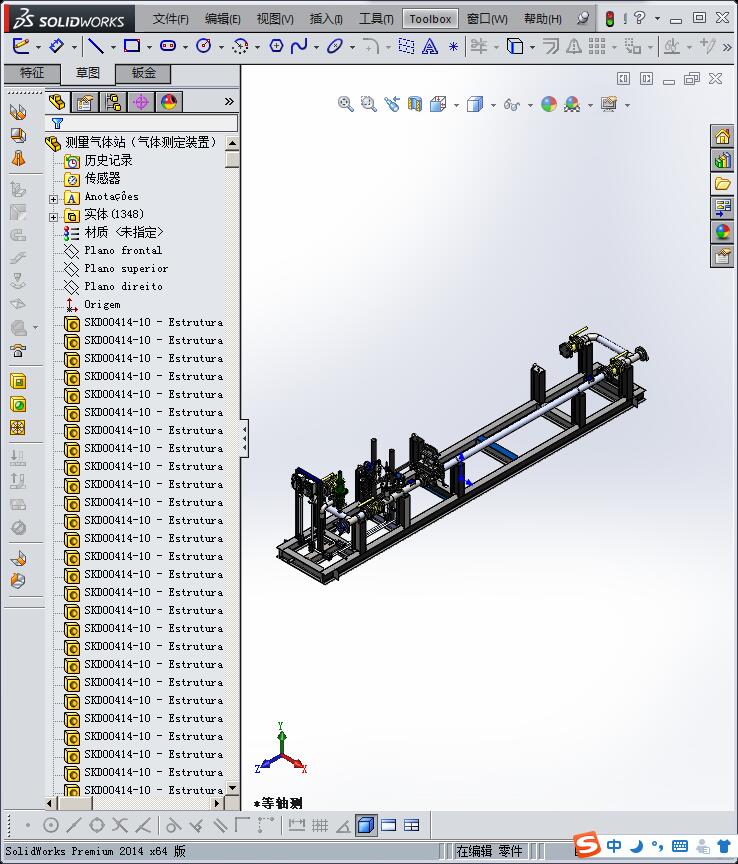
Task: Open the DisplayManager color ball tab
Action: (x=169, y=102)
